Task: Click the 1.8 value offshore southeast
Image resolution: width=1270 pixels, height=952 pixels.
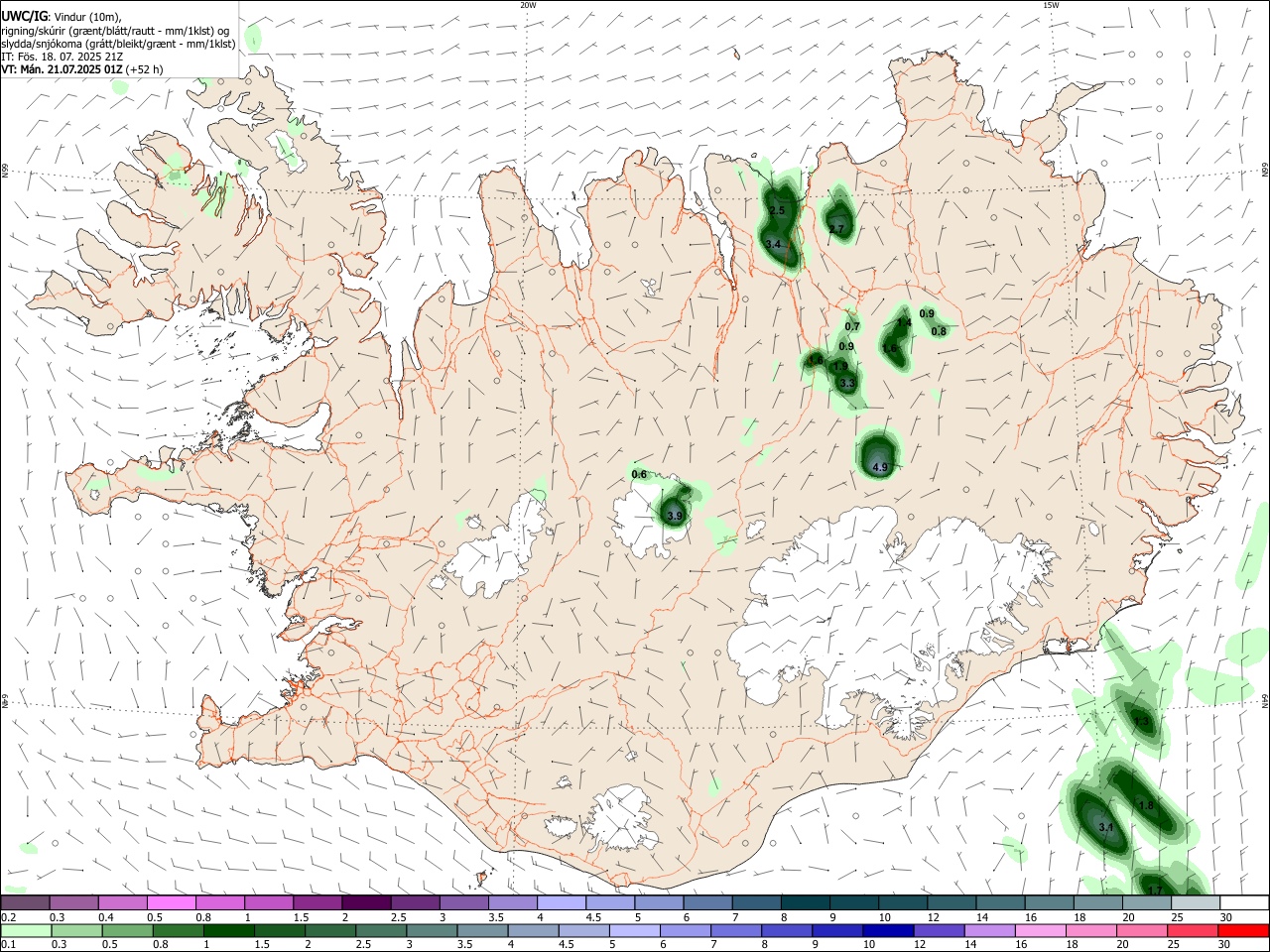Action: point(1146,806)
